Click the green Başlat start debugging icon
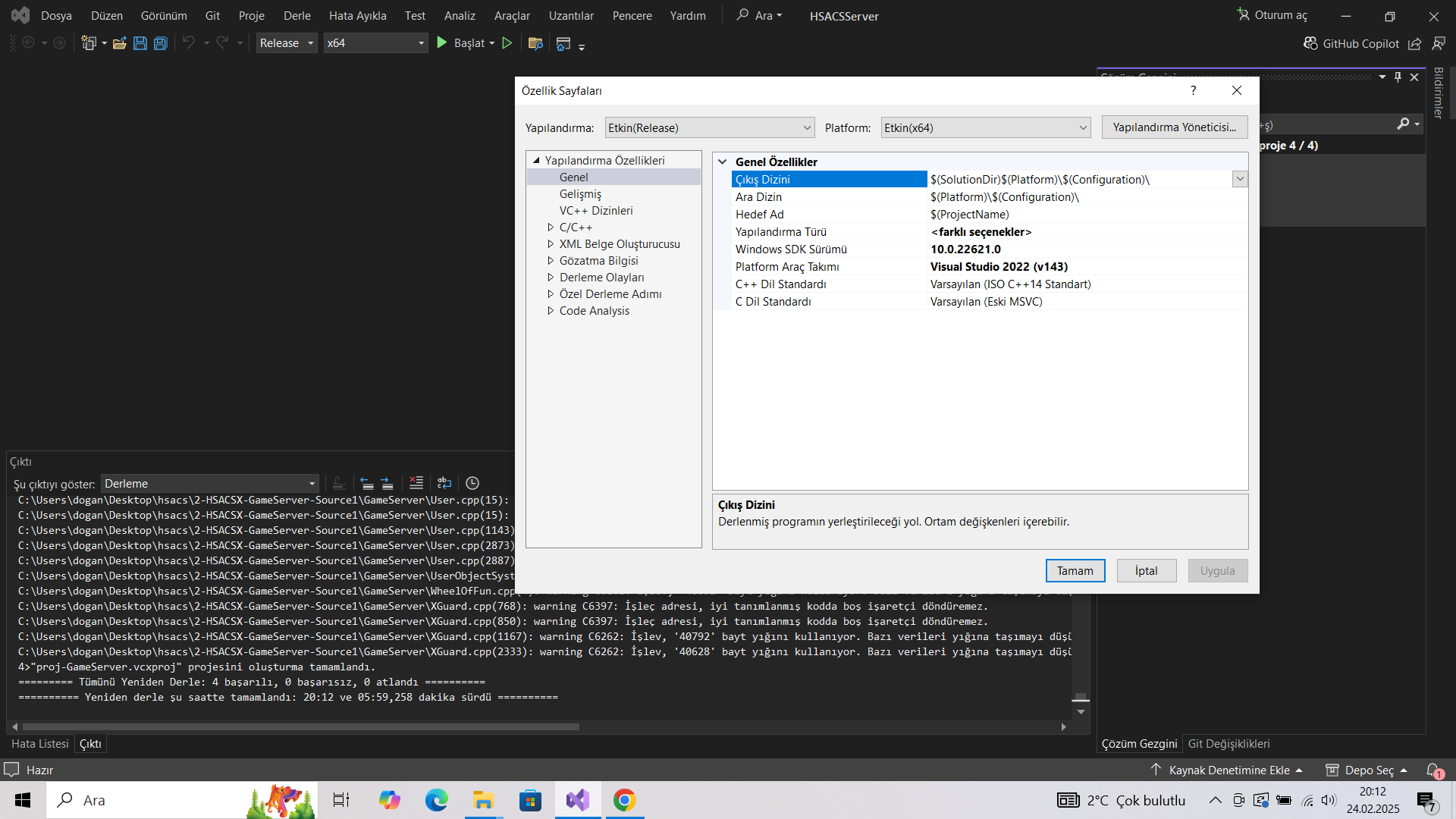 pyautogui.click(x=442, y=43)
